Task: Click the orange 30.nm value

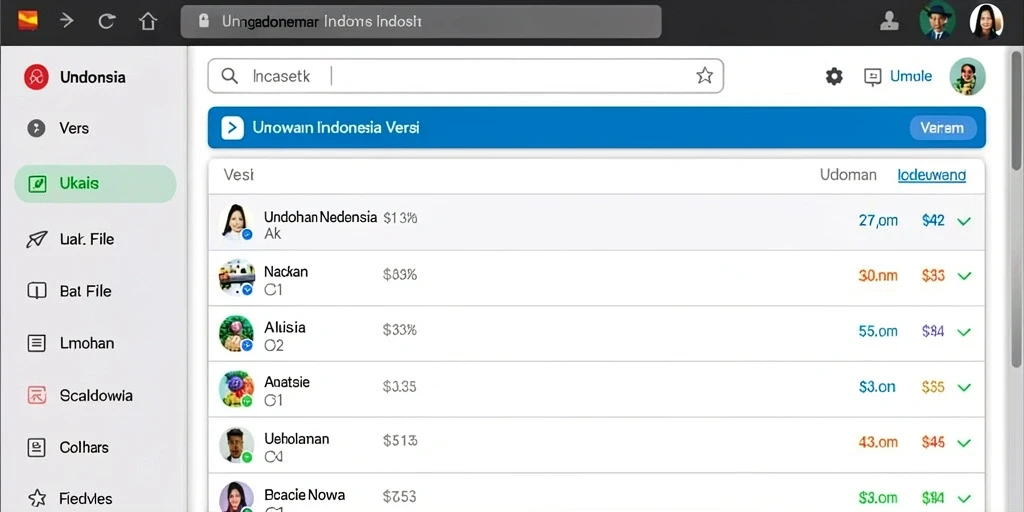Action: [x=878, y=276]
